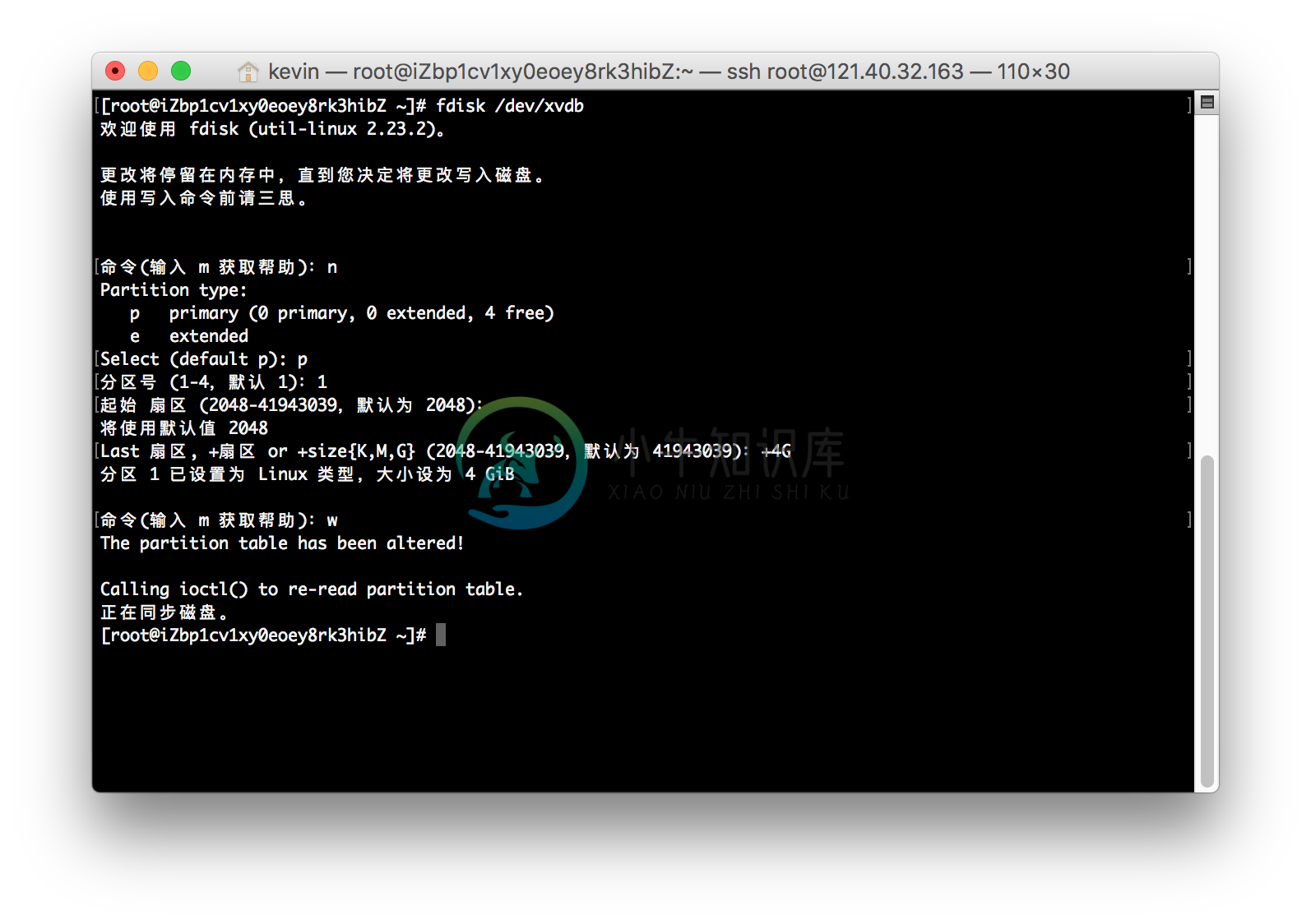Click the window title text with ssh root@121.40.32.163

click(x=669, y=72)
